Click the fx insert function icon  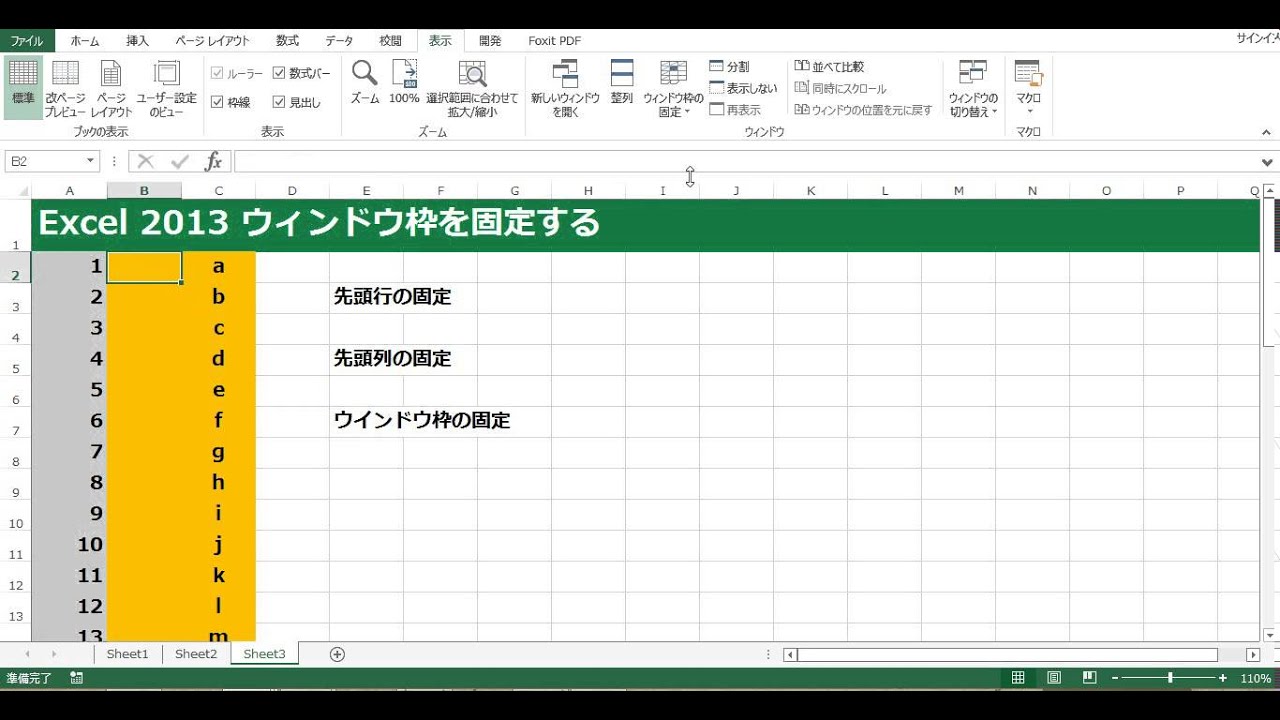click(x=213, y=161)
